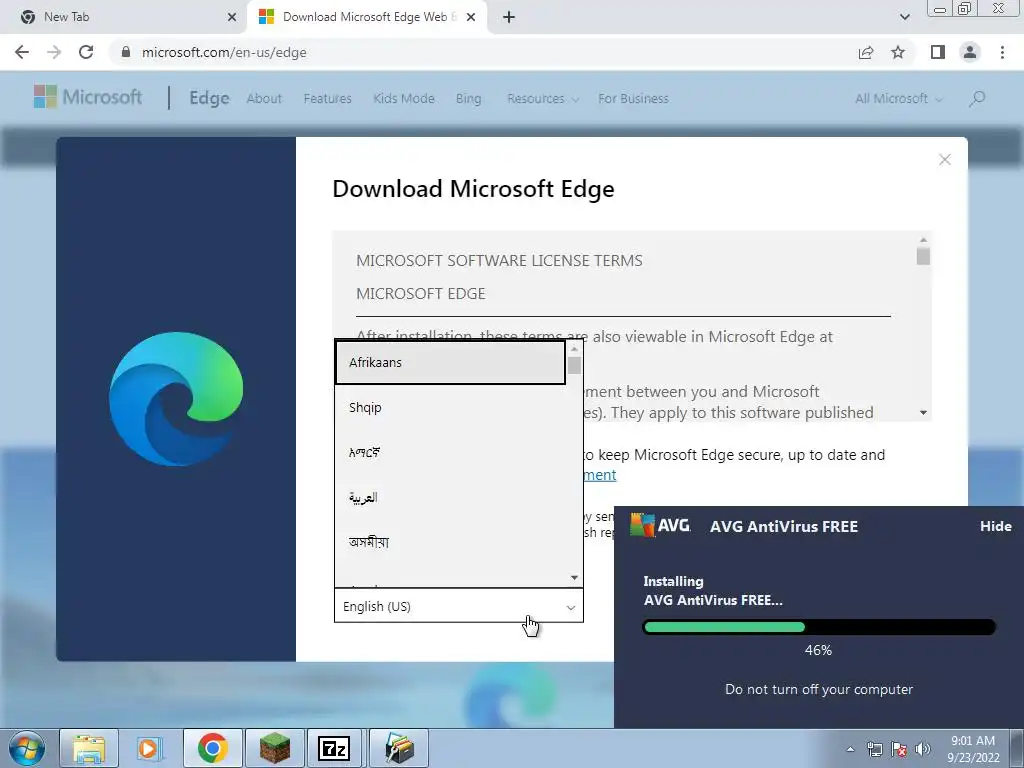Click the AVG logo in the popup

coord(660,524)
